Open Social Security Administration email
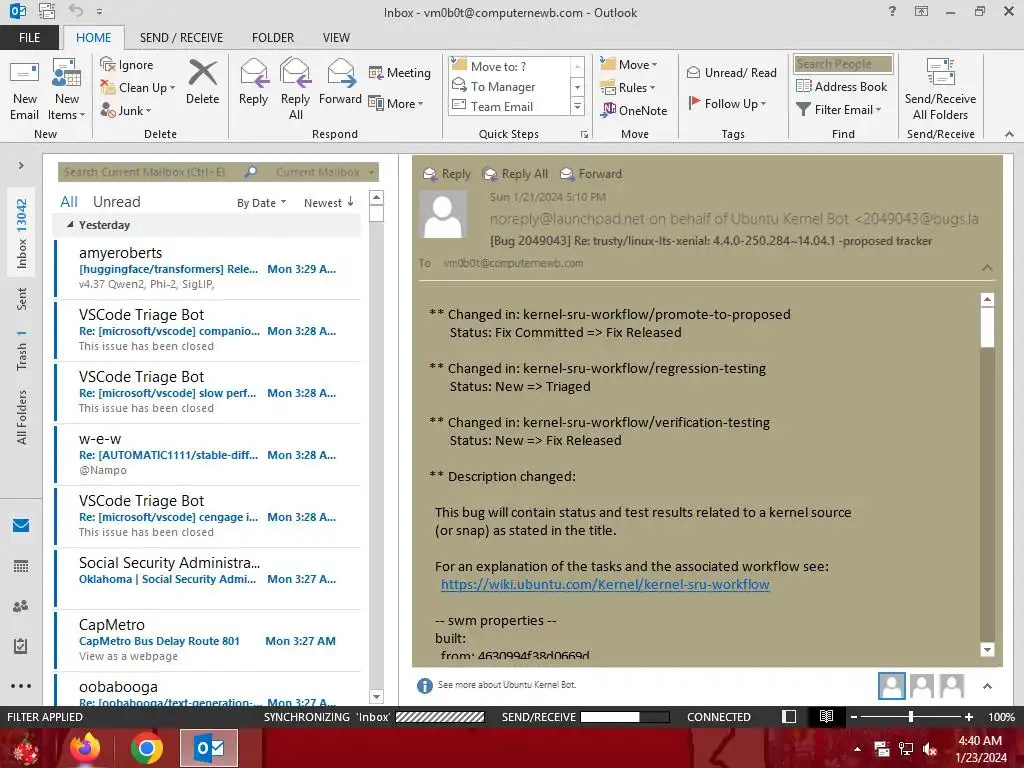This screenshot has width=1024, height=768. click(x=208, y=579)
